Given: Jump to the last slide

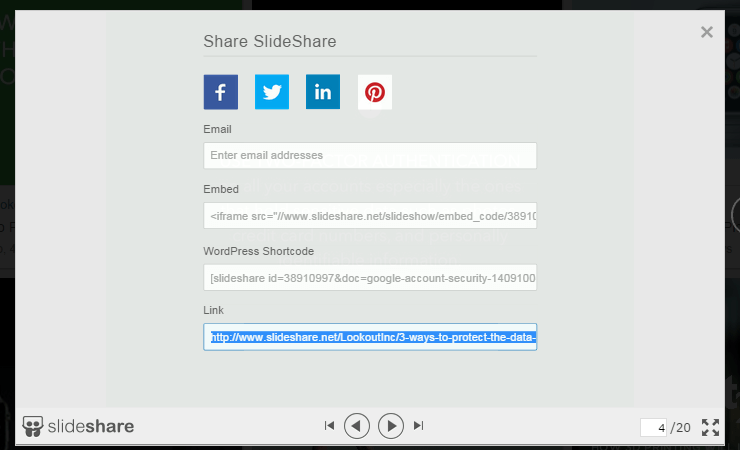Looking at the screenshot, I should tap(419, 426).
